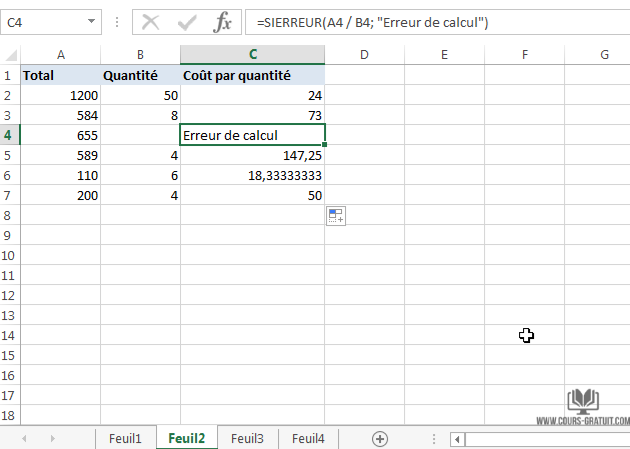Switch to the Feuil1 sheet tab

pyautogui.click(x=125, y=438)
